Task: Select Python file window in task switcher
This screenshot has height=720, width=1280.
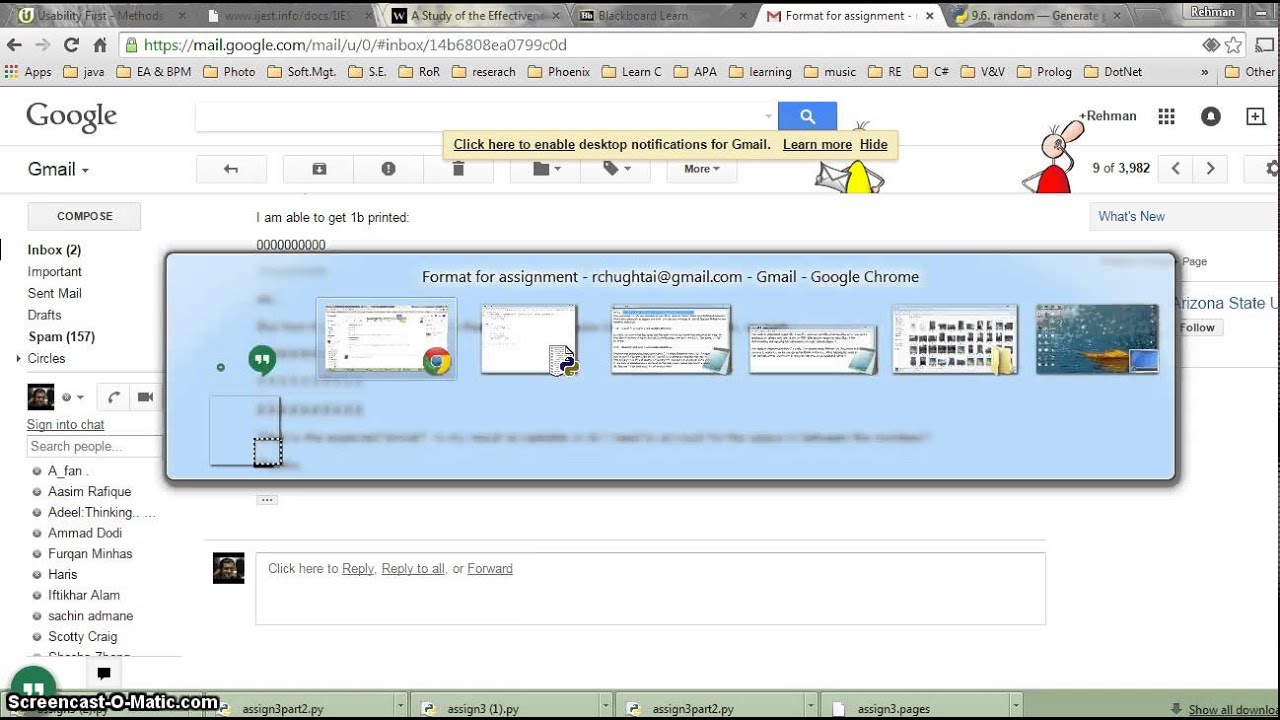Action: 529,340
